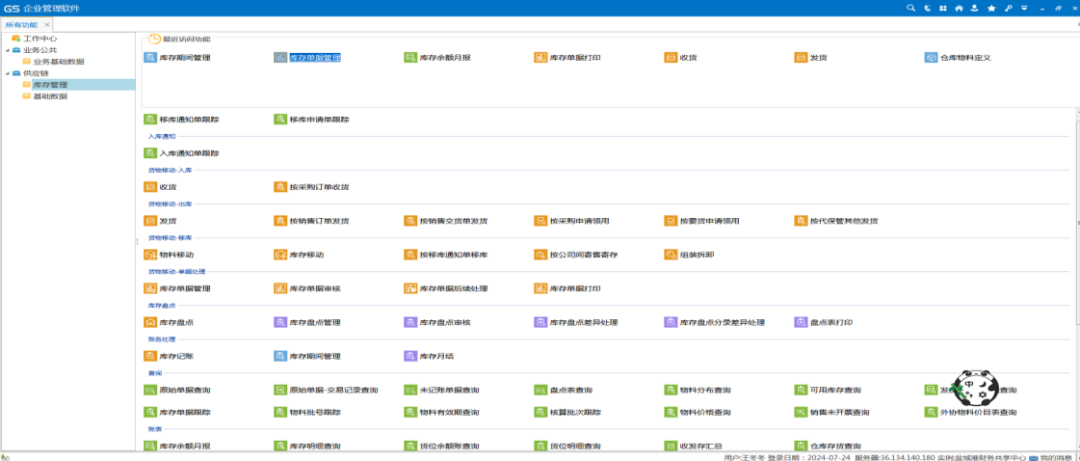Image resolution: width=1080 pixels, height=461 pixels.
Task: Open favorites via the star icon
Action: click(x=991, y=8)
